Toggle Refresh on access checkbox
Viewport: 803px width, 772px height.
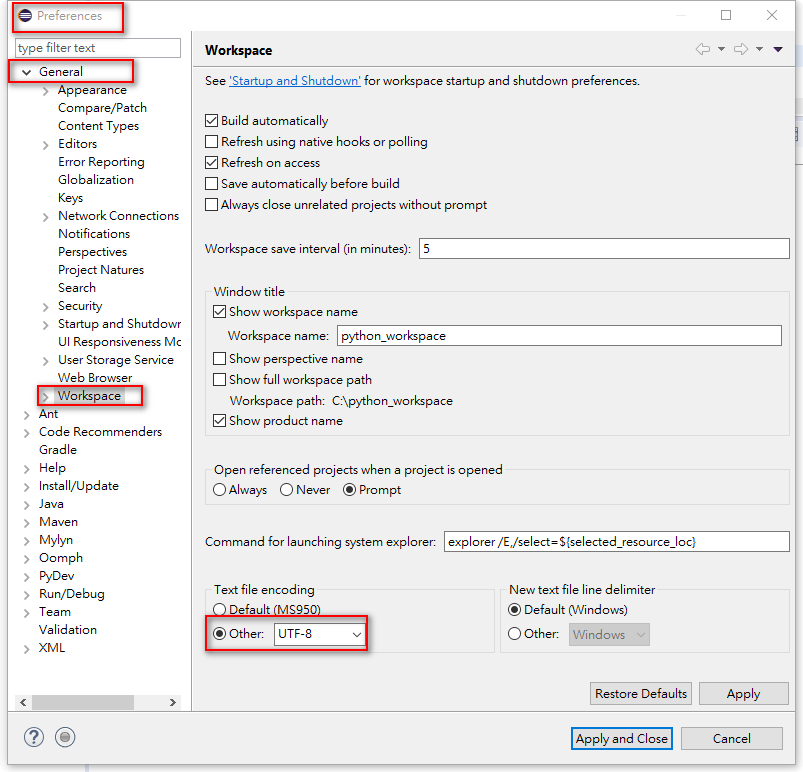(x=211, y=162)
